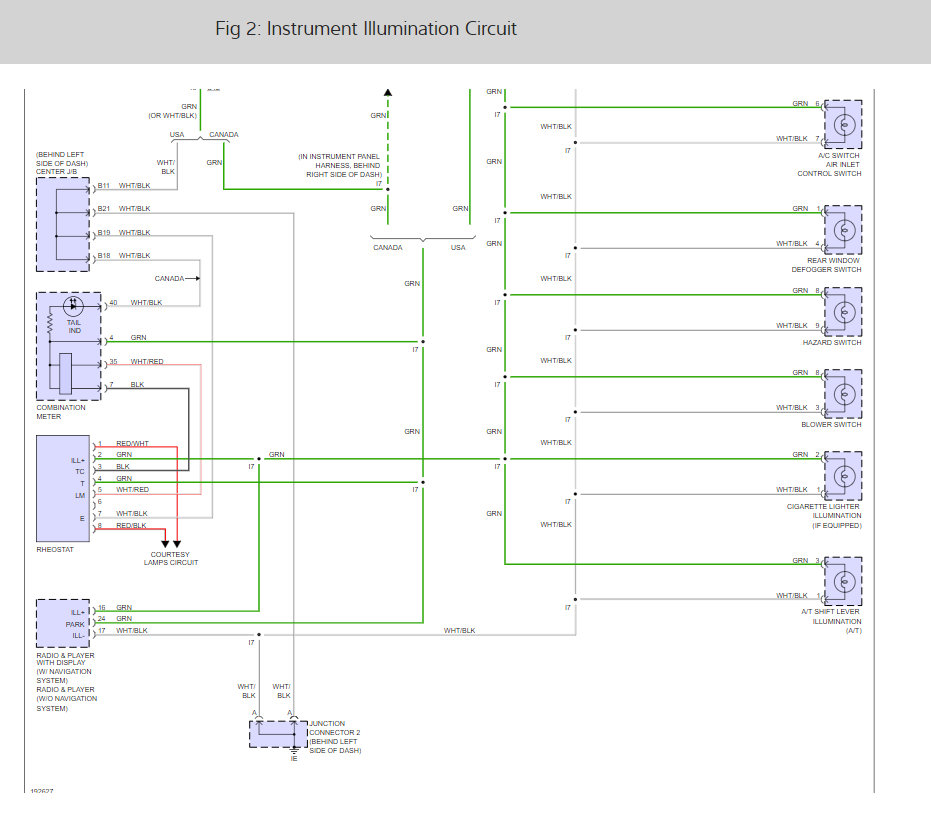Click the 'GRN (OR WHT/BLK)' wire label
Image resolution: width=931 pixels, height=818 pixels.
click(173, 111)
